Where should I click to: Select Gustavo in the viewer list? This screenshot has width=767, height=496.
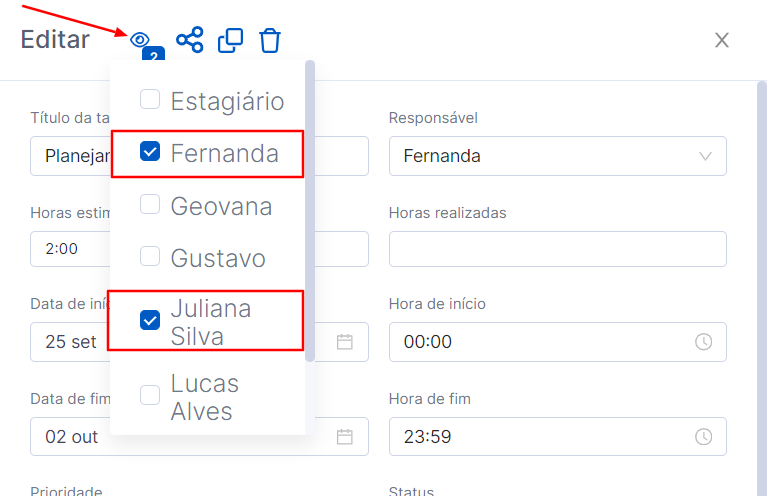[x=150, y=257]
